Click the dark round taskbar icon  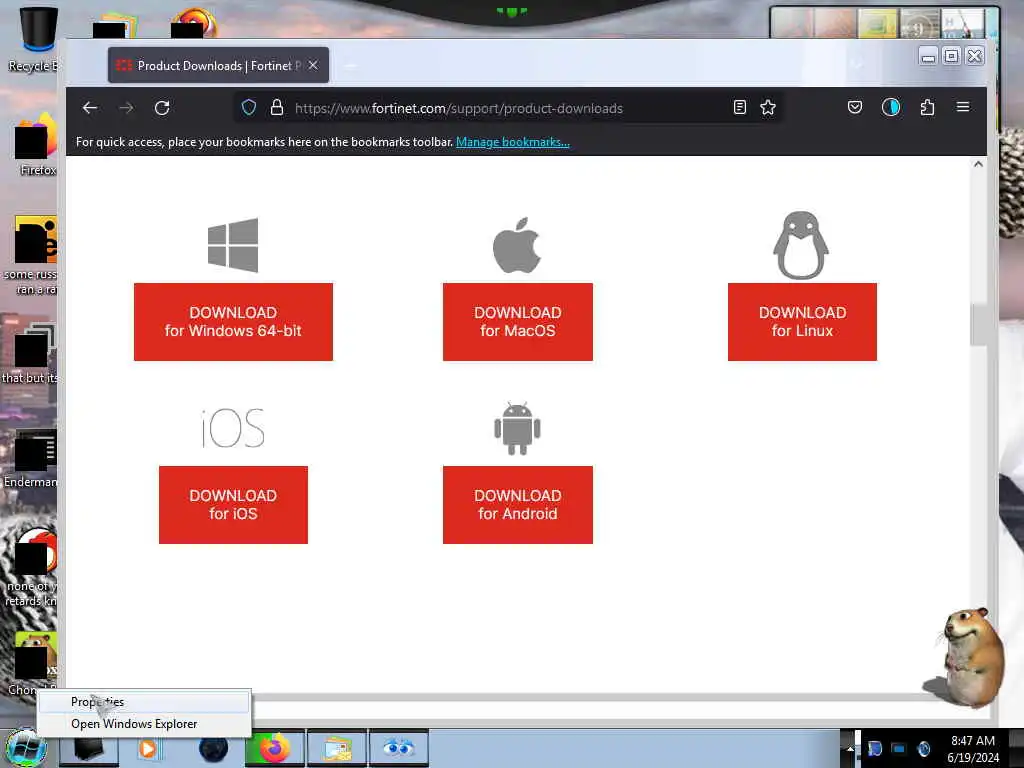(214, 748)
